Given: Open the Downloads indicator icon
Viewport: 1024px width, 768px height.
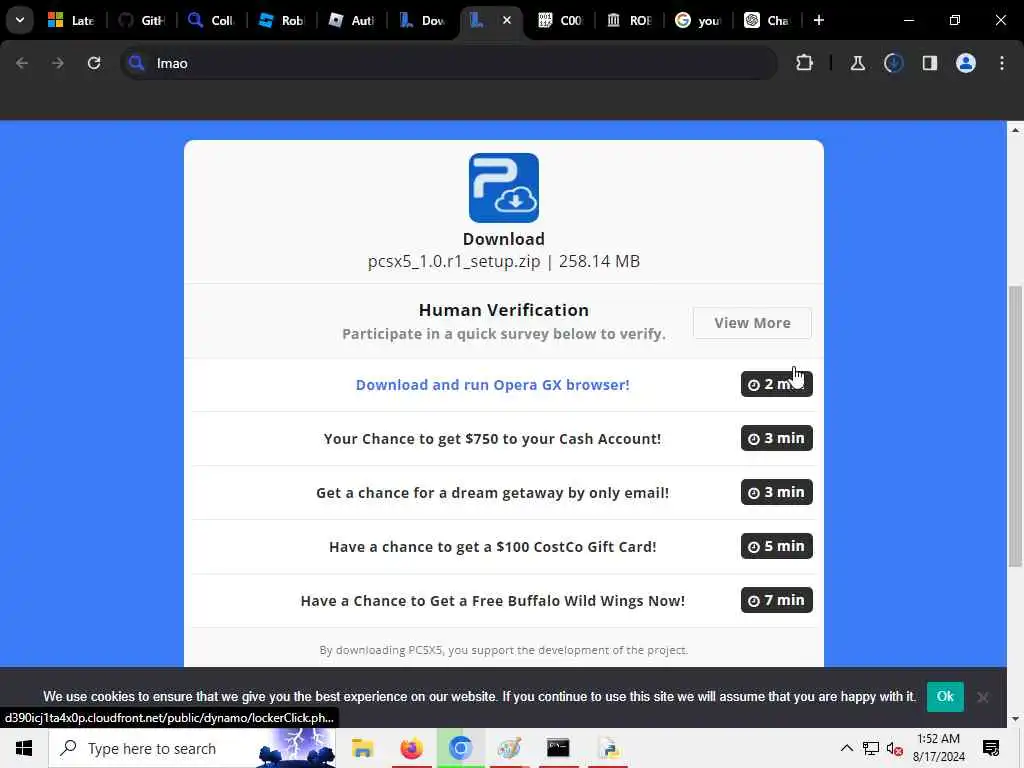Looking at the screenshot, I should pos(893,63).
